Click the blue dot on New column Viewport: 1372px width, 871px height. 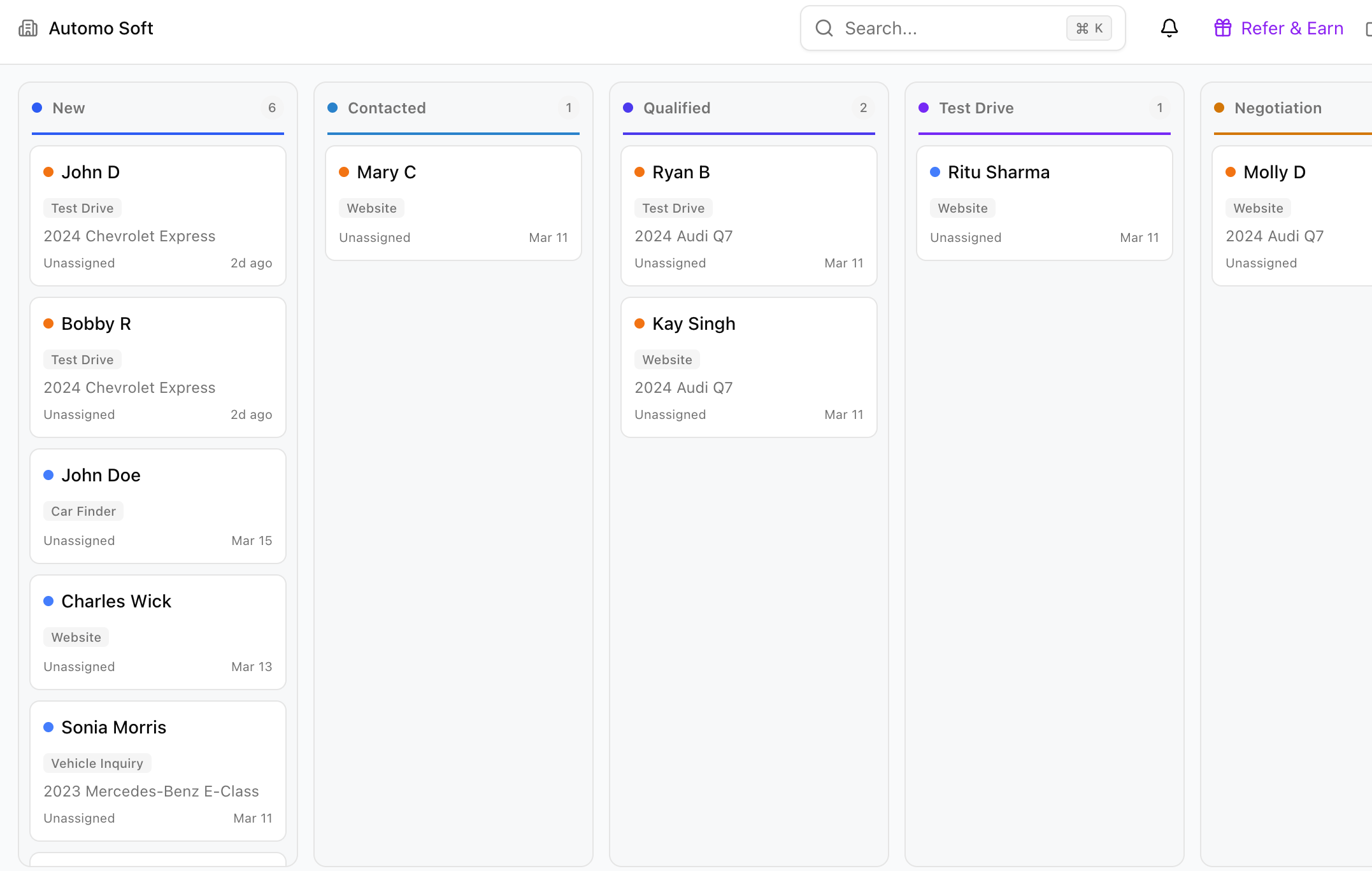(37, 108)
